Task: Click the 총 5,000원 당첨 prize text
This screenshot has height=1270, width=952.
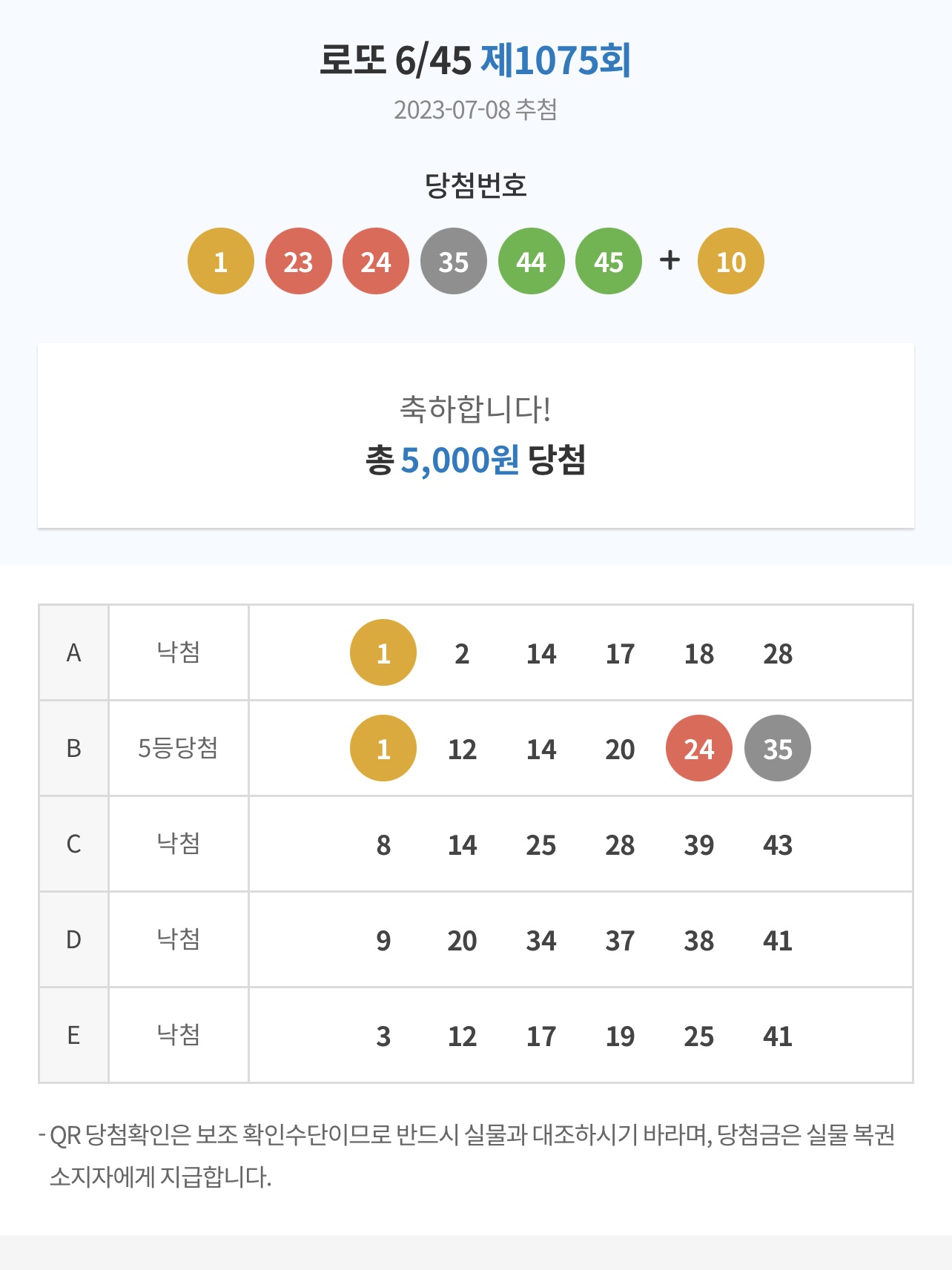Action: (x=476, y=460)
